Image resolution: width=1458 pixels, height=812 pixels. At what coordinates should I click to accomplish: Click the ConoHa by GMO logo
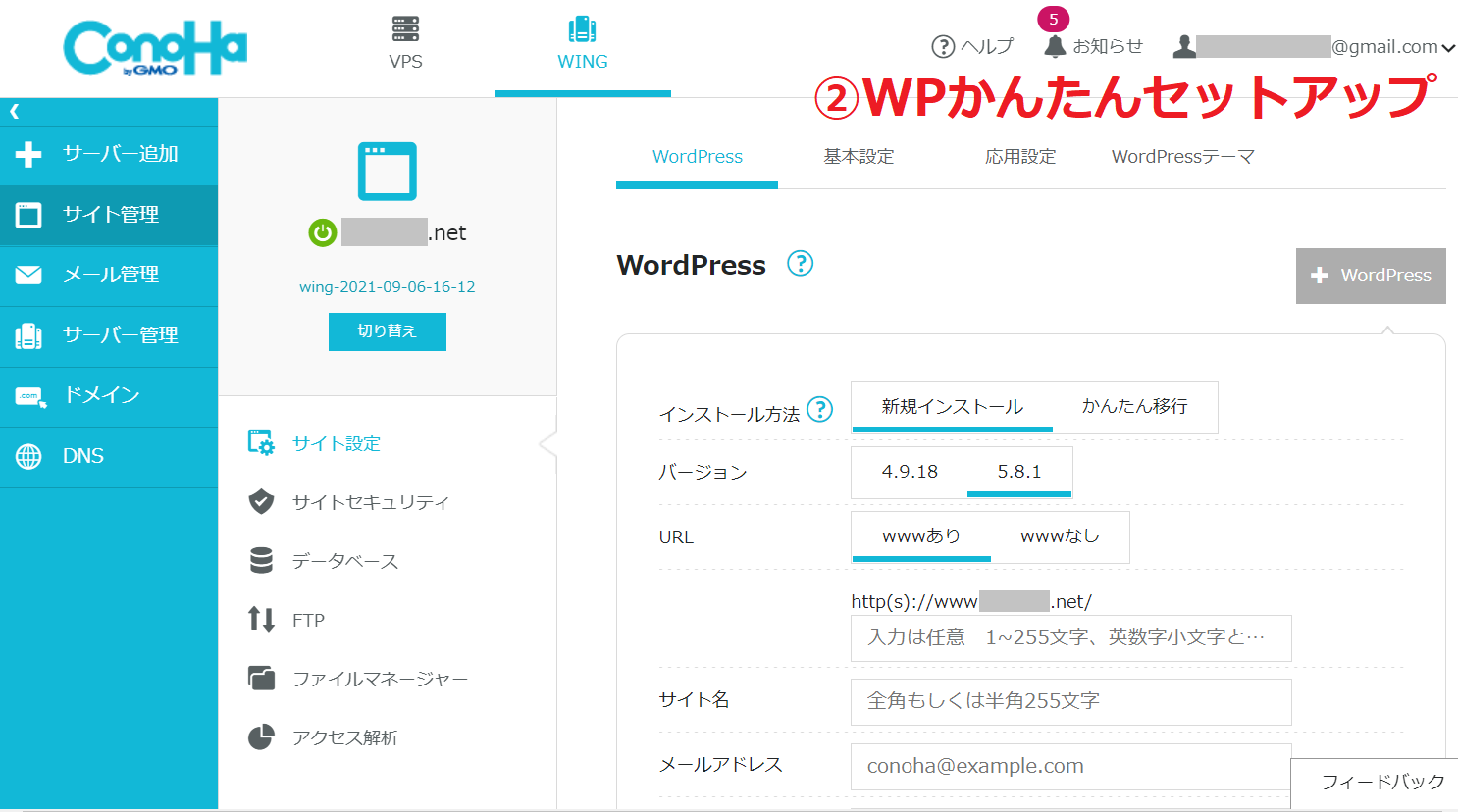(x=155, y=48)
